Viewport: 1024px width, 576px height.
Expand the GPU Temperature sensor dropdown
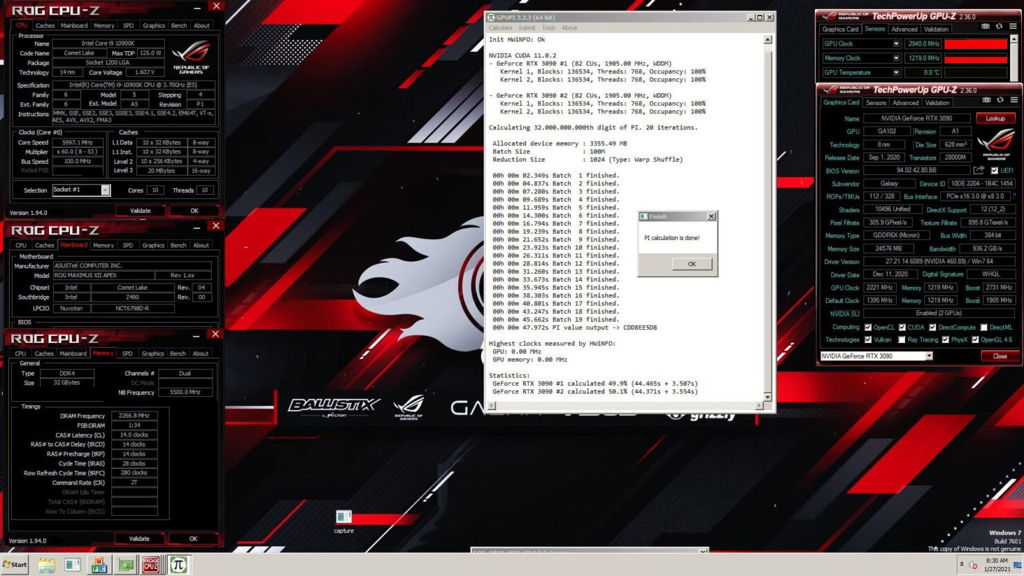pyautogui.click(x=896, y=72)
